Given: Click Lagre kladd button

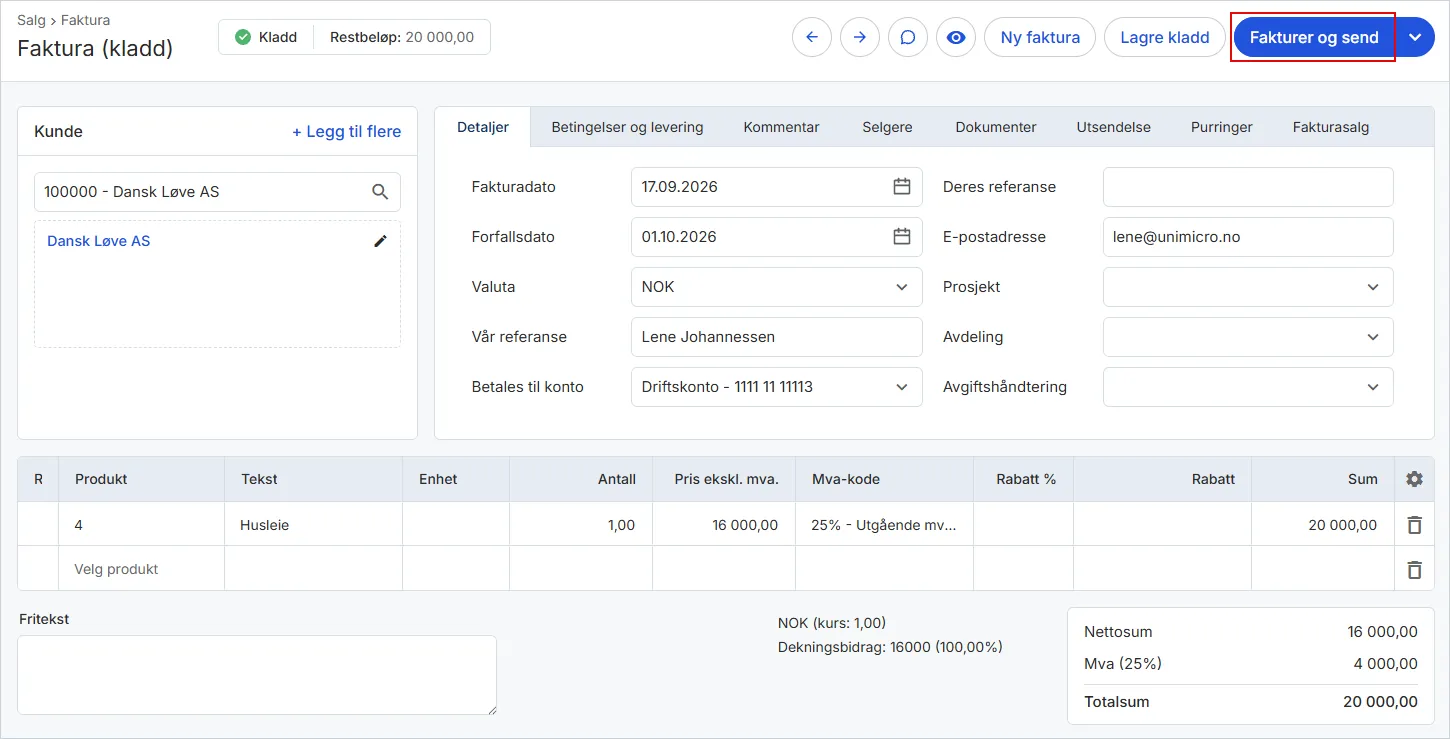Looking at the screenshot, I should (1165, 37).
